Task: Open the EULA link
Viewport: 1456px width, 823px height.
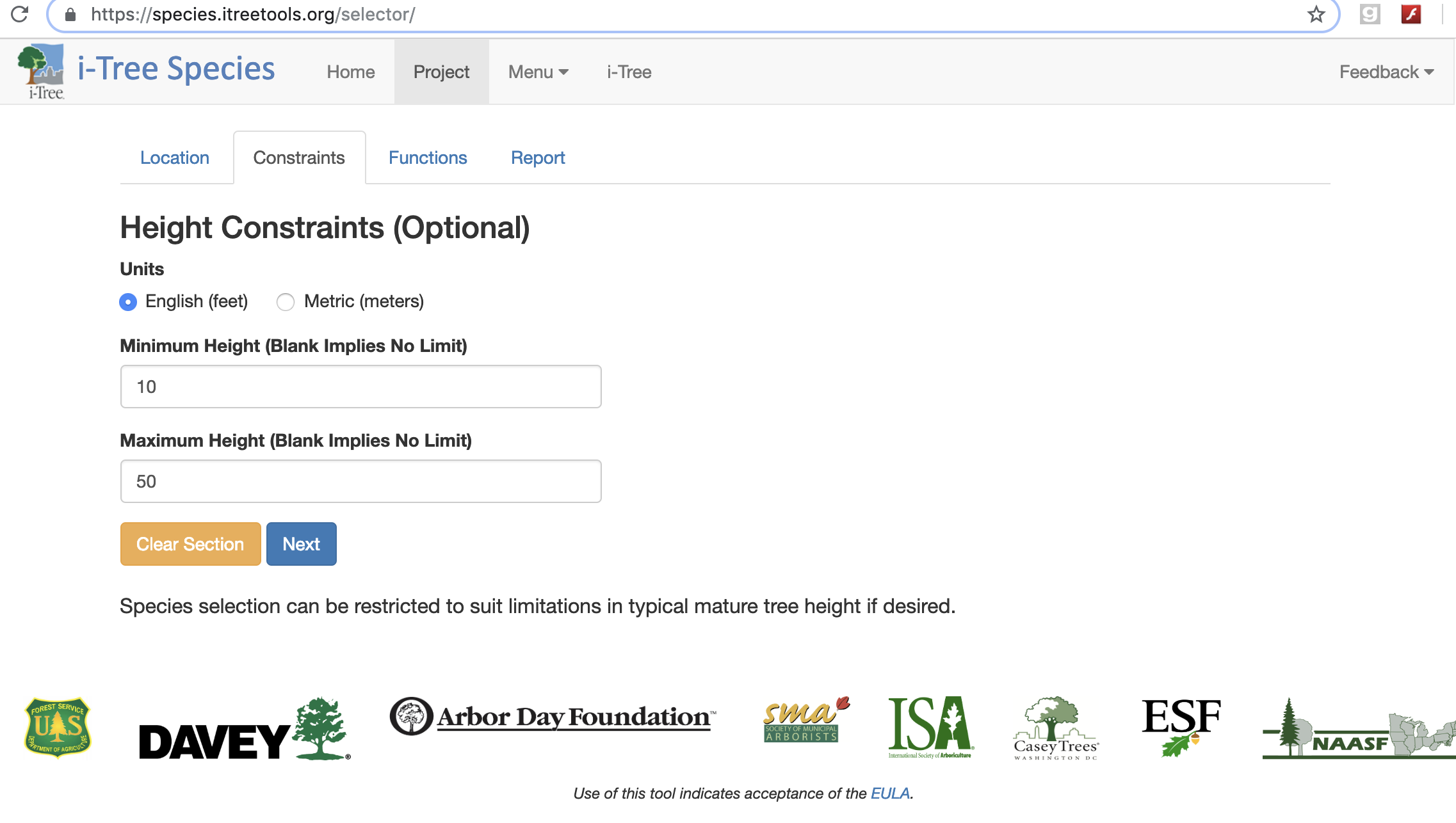Action: point(889,794)
